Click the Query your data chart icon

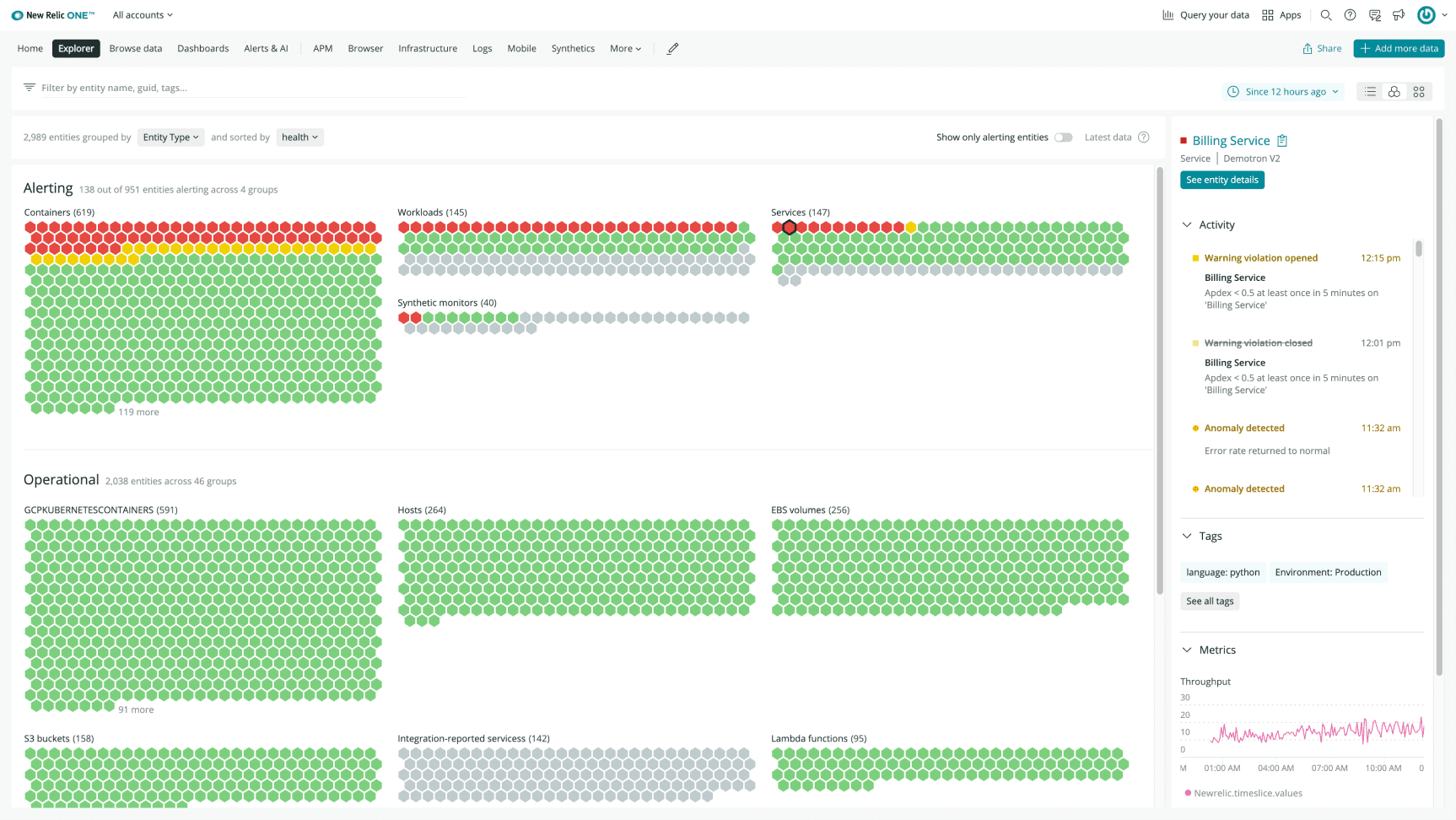pos(1168,14)
